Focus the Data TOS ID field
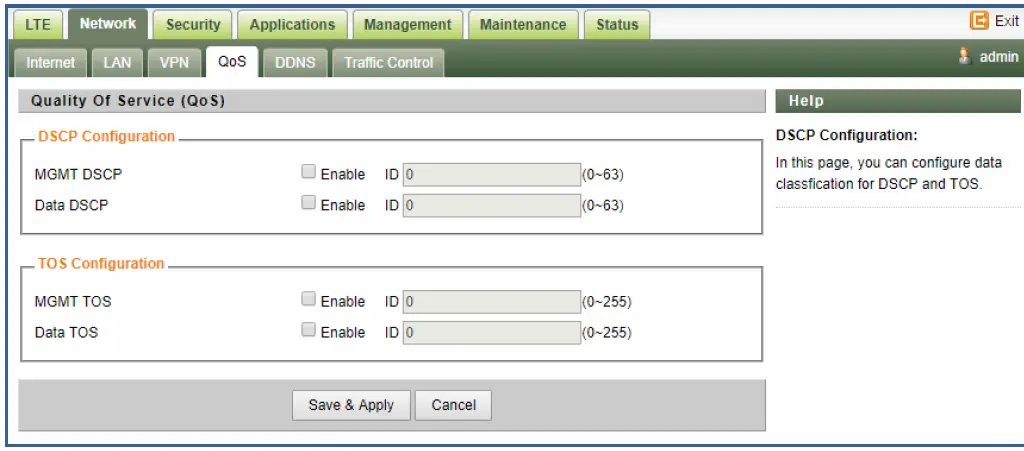Viewport: 1024px width, 451px height. click(491, 332)
